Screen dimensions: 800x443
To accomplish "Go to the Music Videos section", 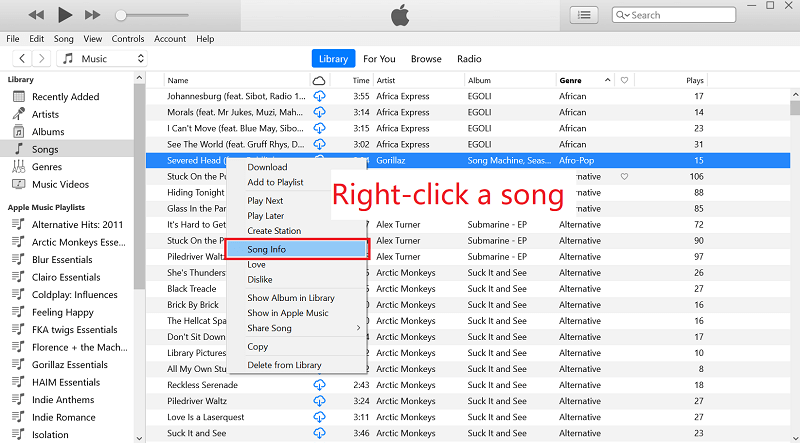I will click(x=60, y=184).
